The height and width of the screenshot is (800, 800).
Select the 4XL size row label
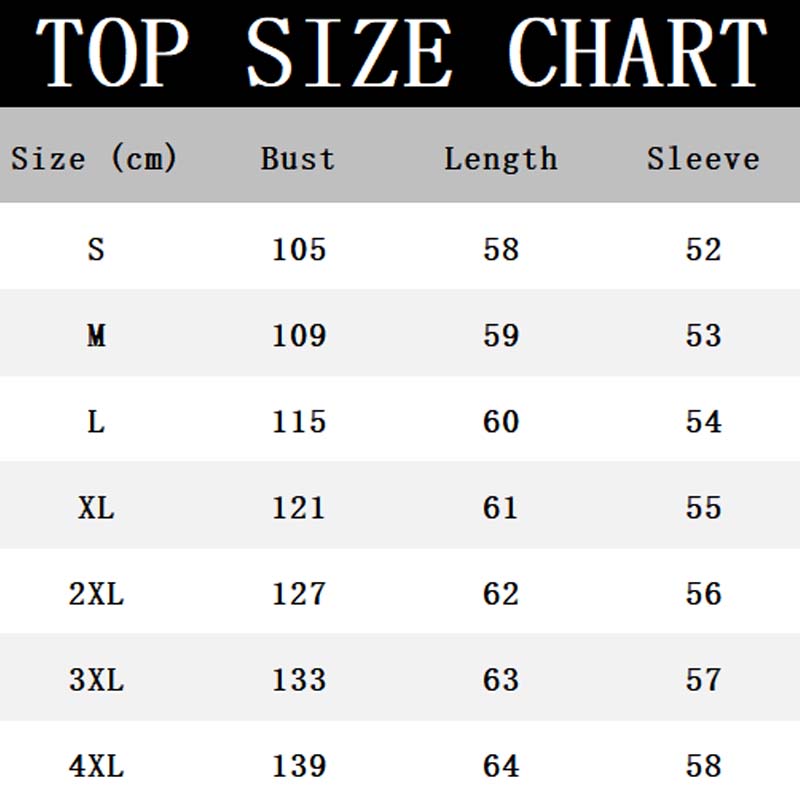[96, 766]
